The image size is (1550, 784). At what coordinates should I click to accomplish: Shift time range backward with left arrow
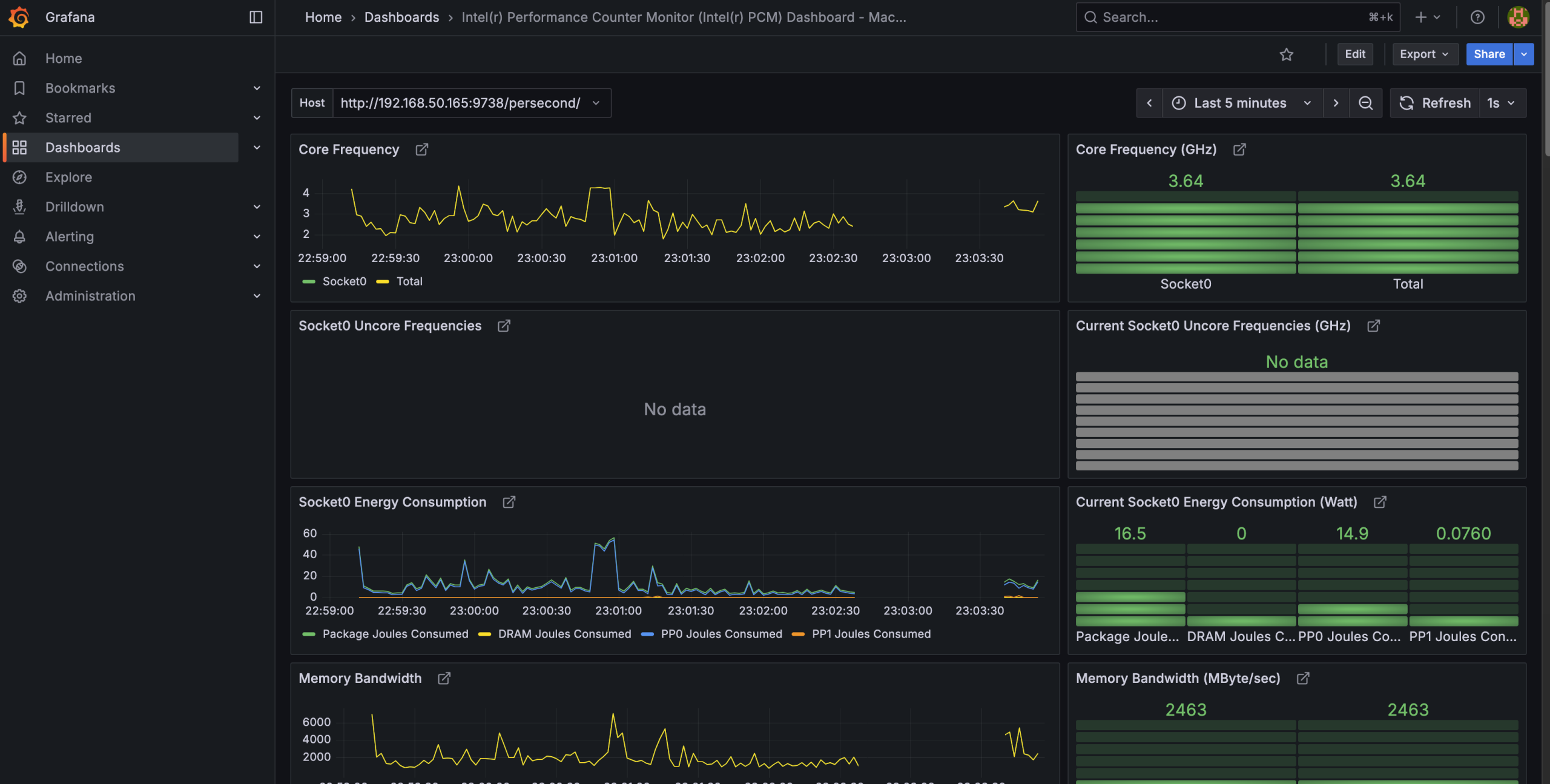[x=1149, y=103]
